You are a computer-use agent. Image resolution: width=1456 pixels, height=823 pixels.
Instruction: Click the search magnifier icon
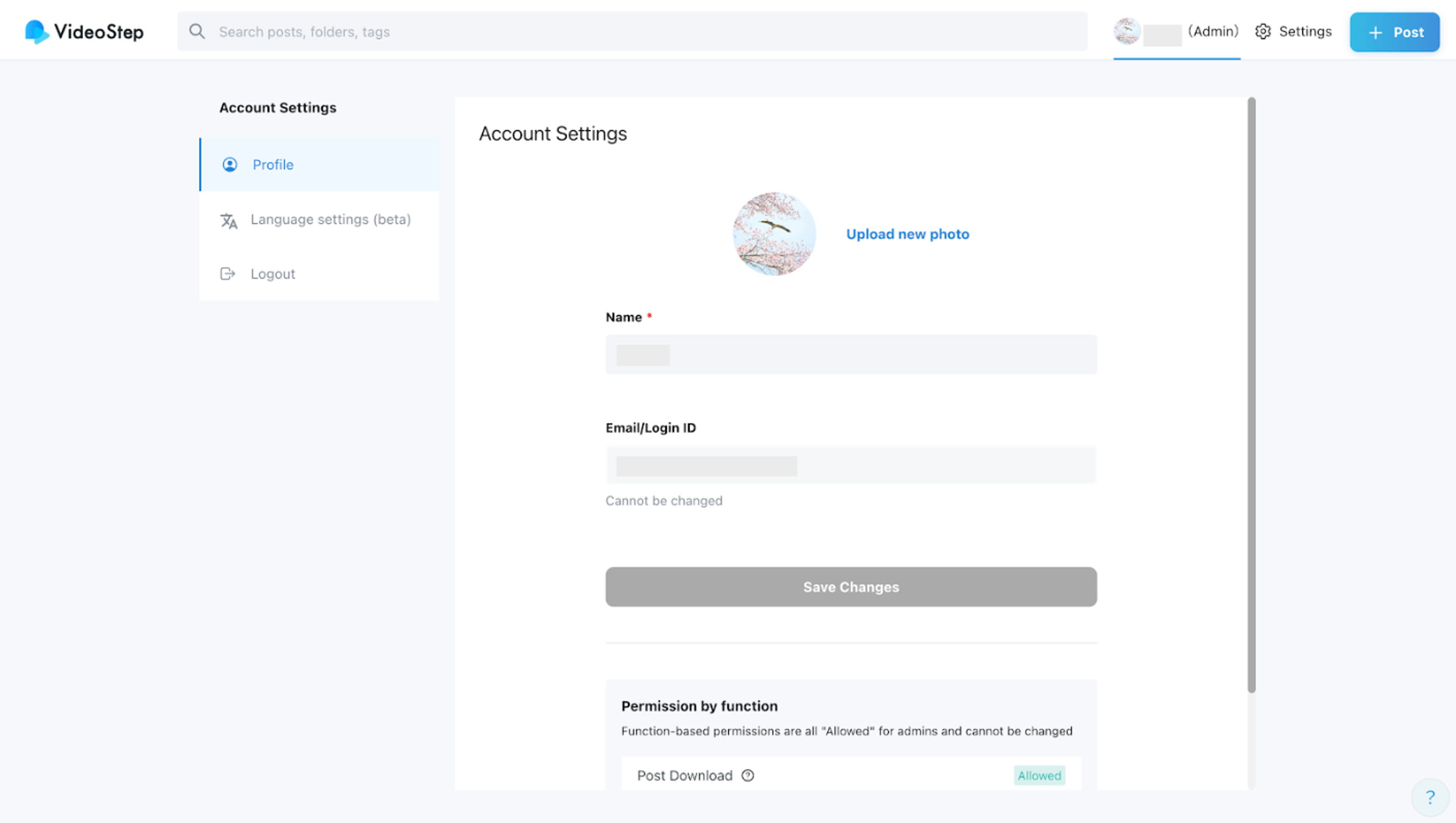(x=197, y=31)
